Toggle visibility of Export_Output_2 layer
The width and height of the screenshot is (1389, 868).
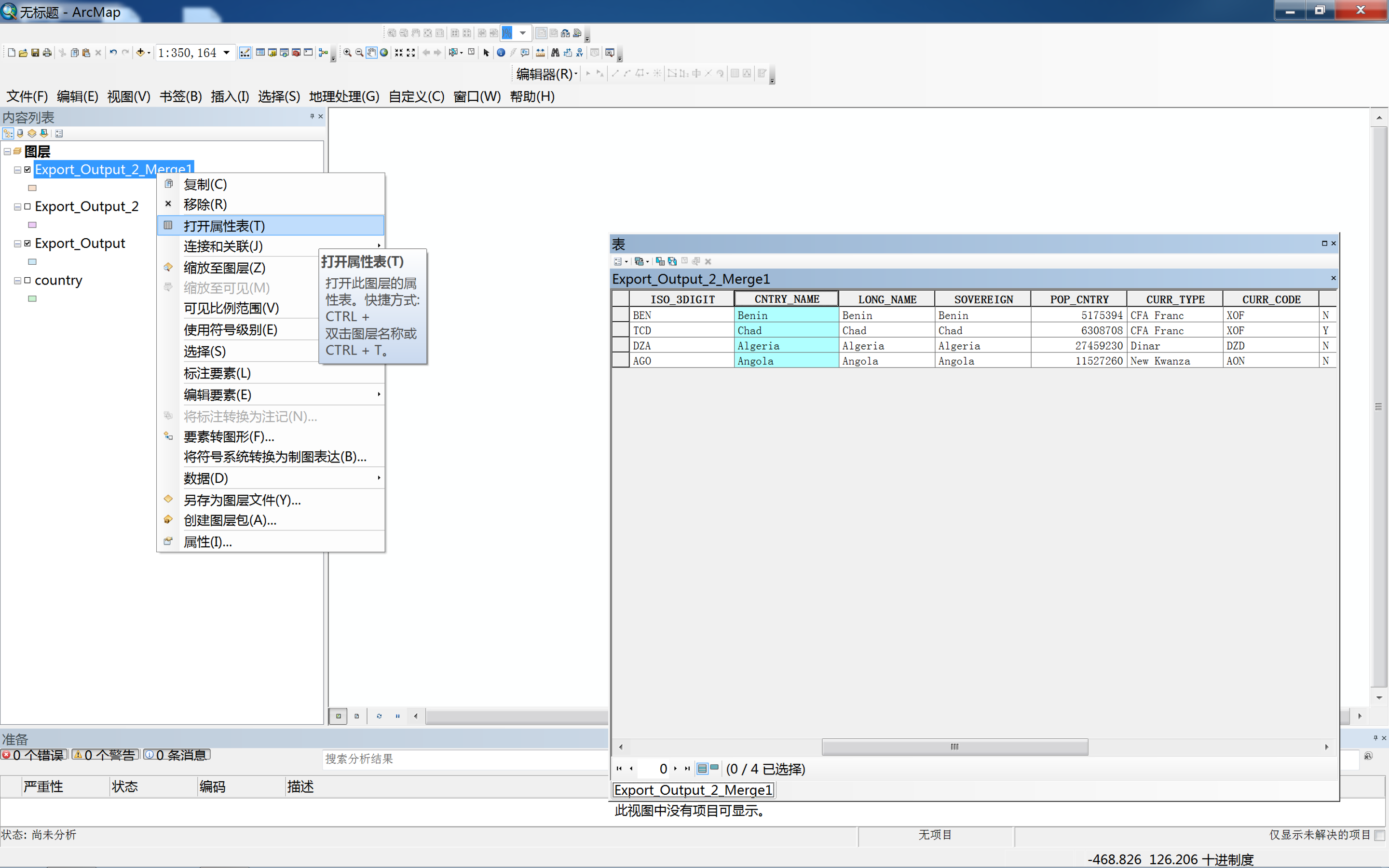pyautogui.click(x=27, y=206)
